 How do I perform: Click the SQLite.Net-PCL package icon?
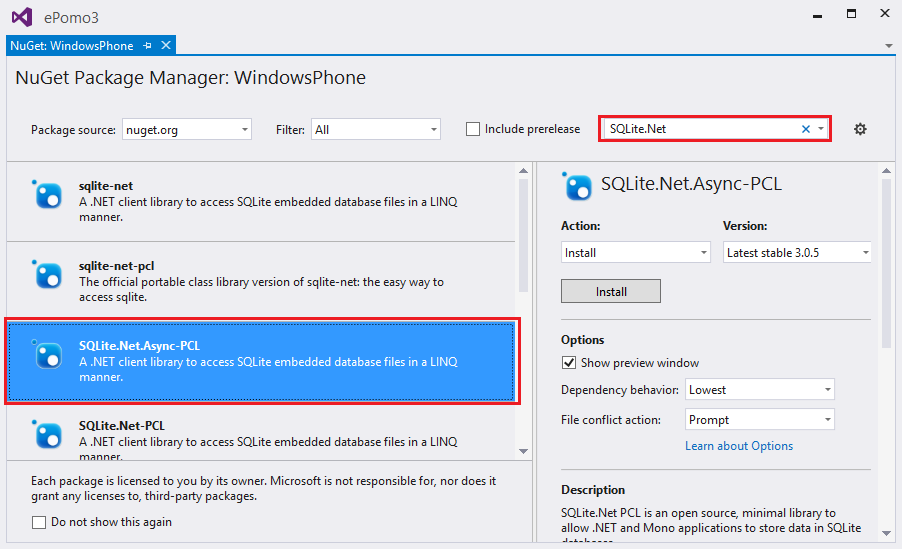coord(48,434)
